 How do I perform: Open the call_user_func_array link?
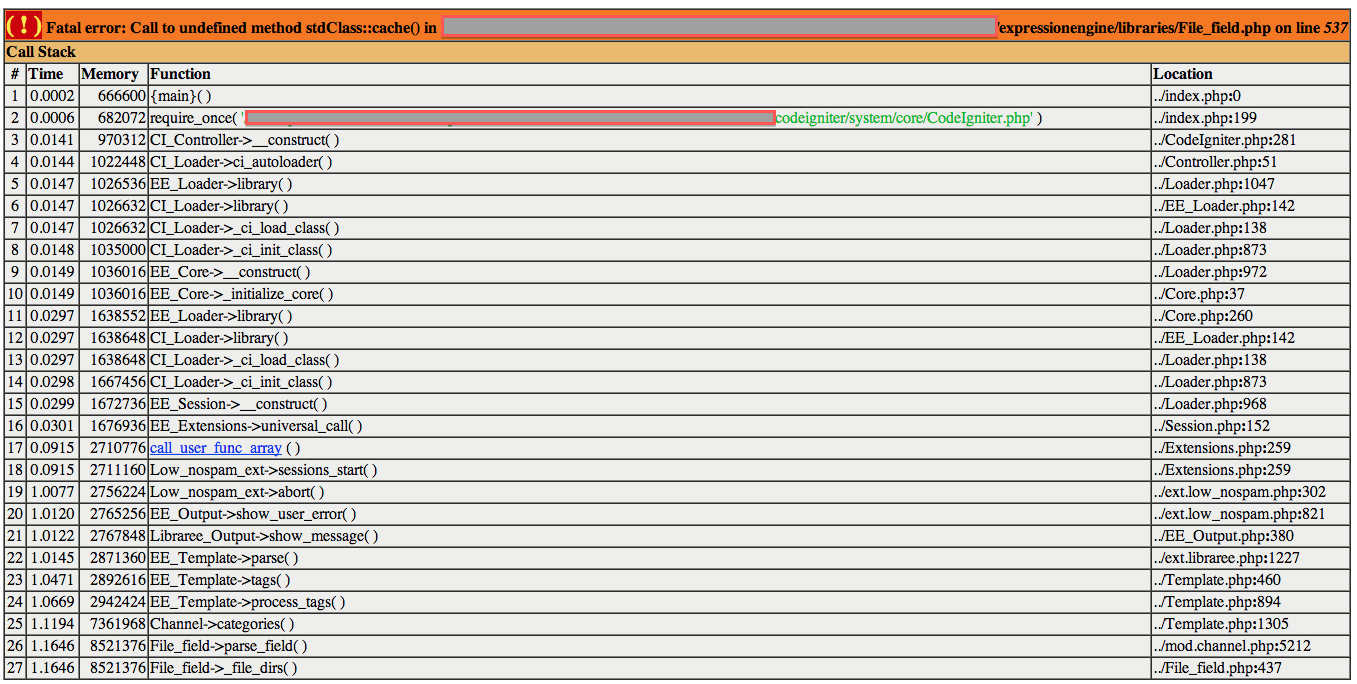pos(215,448)
